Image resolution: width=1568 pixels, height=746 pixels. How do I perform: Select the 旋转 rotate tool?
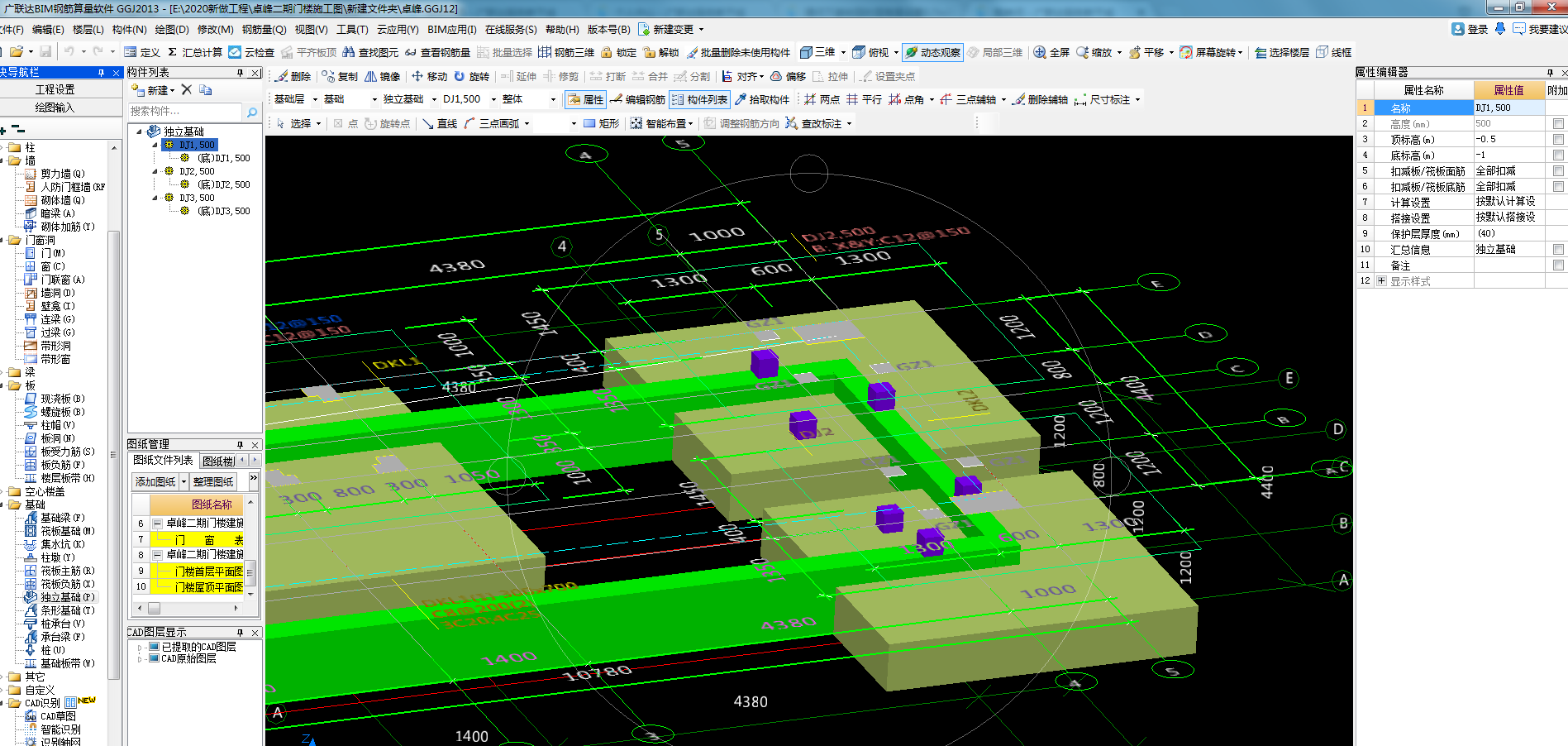click(472, 76)
